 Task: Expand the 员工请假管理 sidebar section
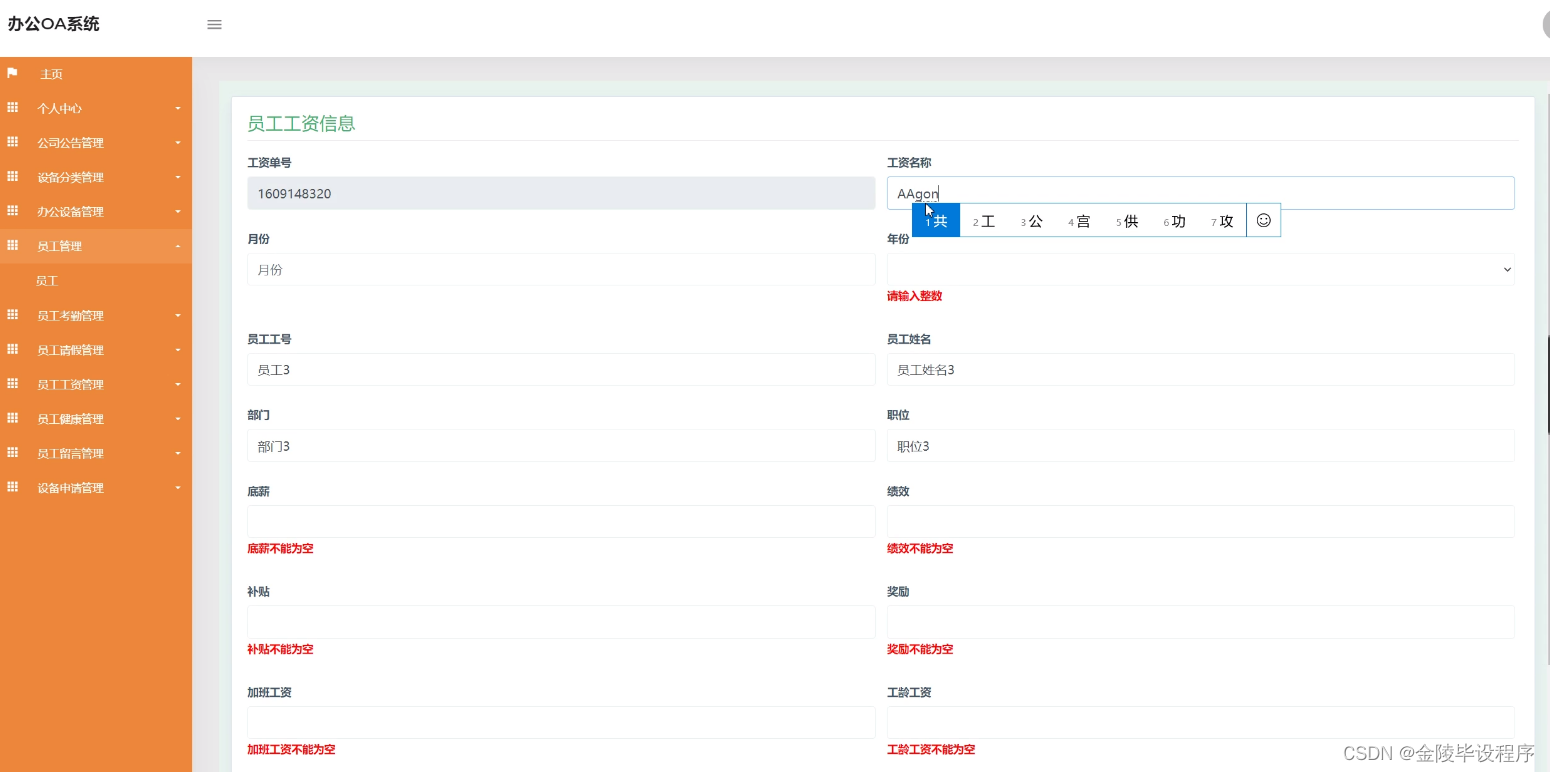pos(95,349)
